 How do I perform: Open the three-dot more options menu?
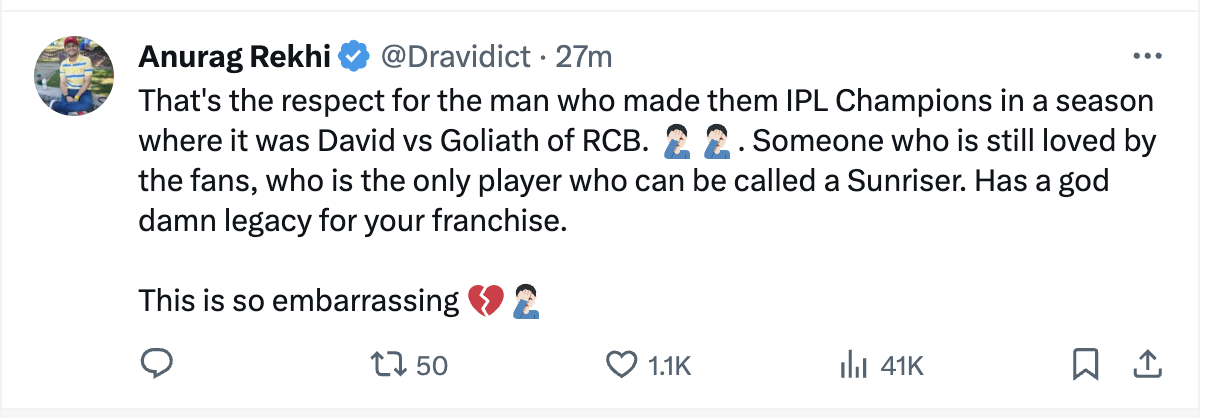(x=1146, y=57)
